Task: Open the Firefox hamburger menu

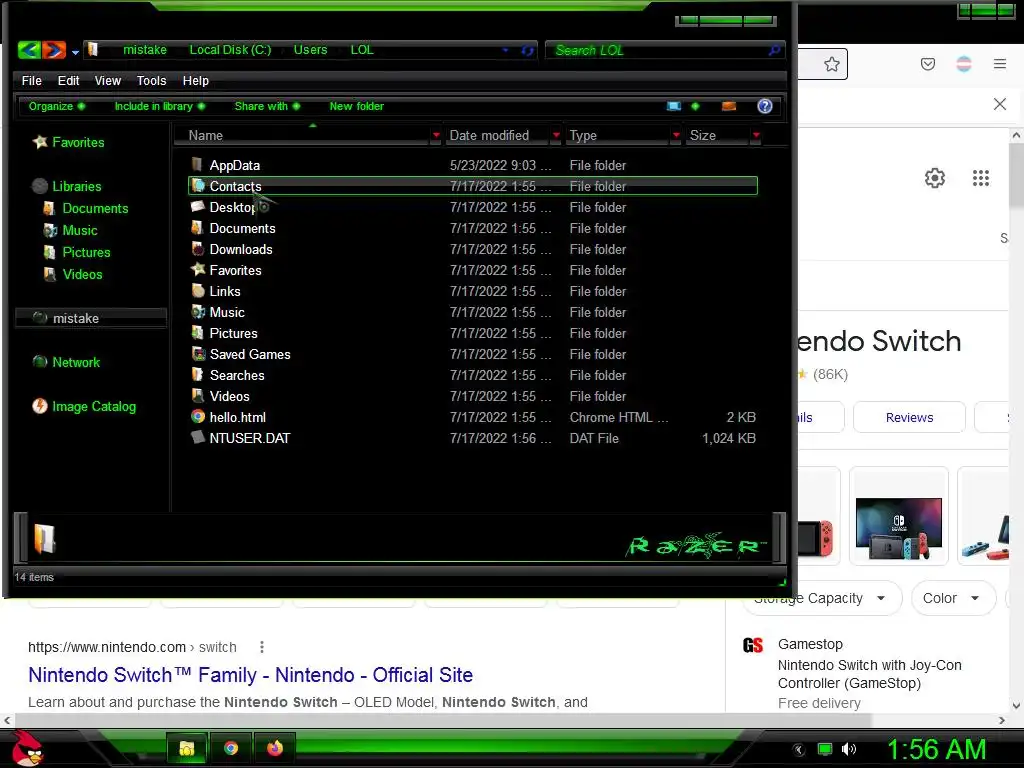Action: (1000, 64)
